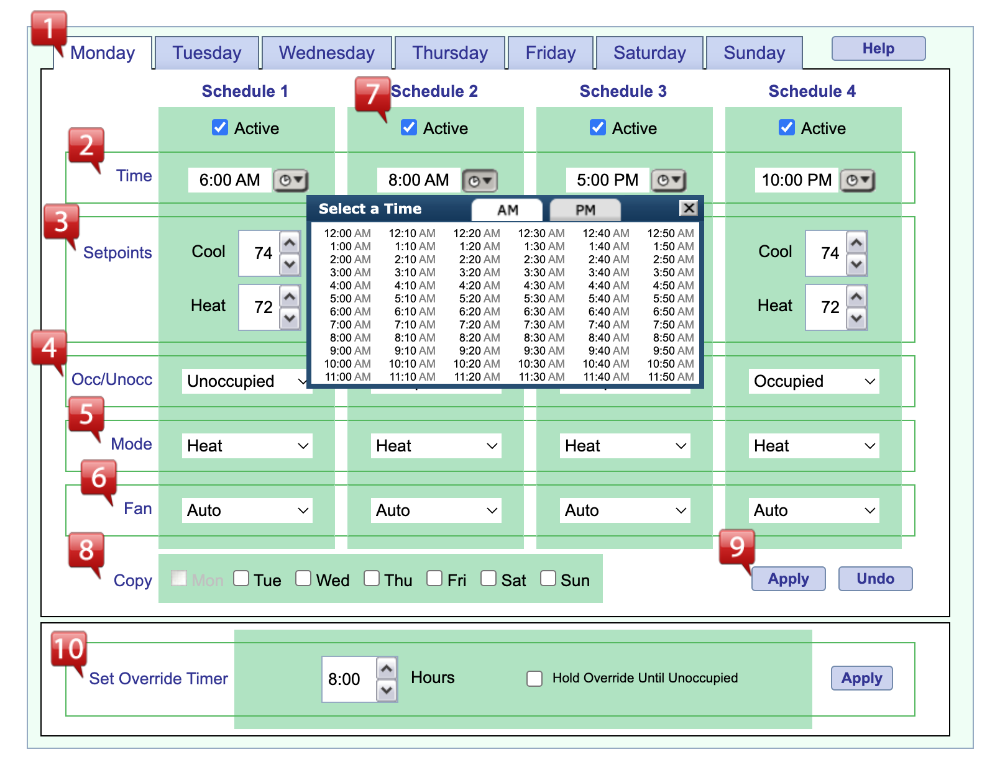Increase Schedule 1 Cool setpoint with up arrow
Image resolution: width=1000 pixels, height=770 pixels.
[x=289, y=242]
